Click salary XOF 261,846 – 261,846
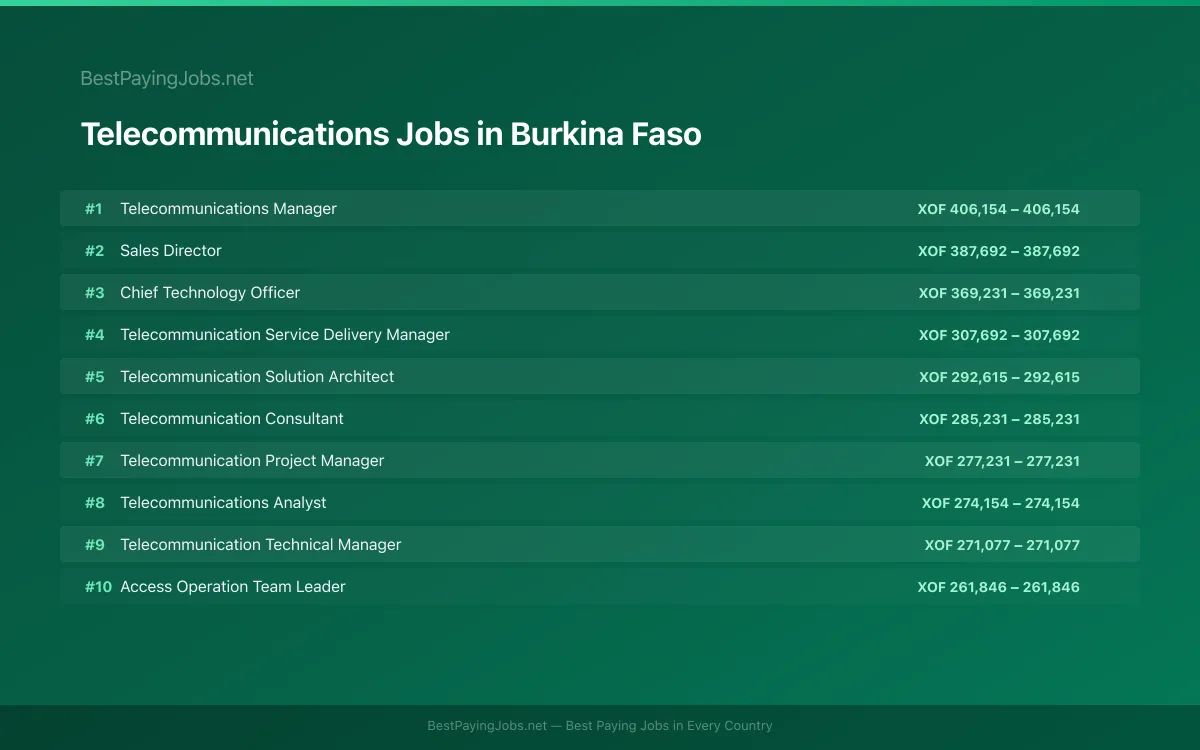Image resolution: width=1200 pixels, height=750 pixels. point(999,587)
